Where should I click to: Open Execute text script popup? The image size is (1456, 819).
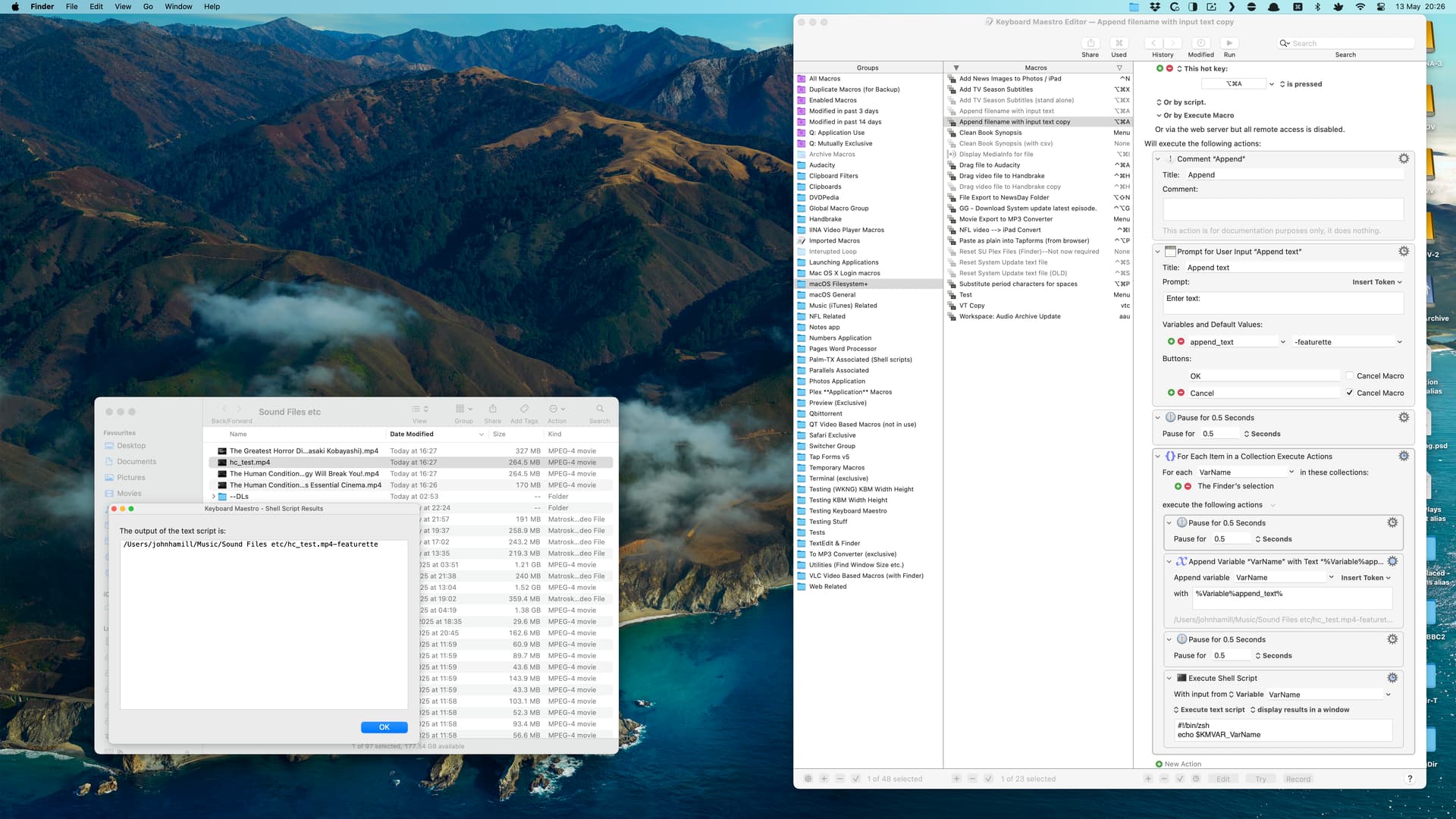[1209, 710]
